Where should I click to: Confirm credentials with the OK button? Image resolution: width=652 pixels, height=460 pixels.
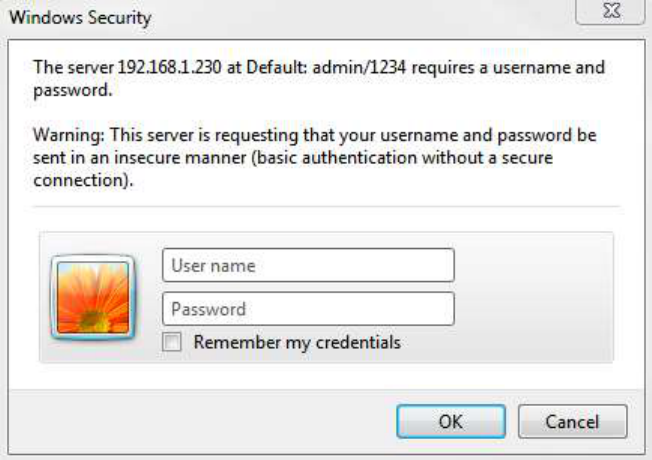tap(451, 421)
